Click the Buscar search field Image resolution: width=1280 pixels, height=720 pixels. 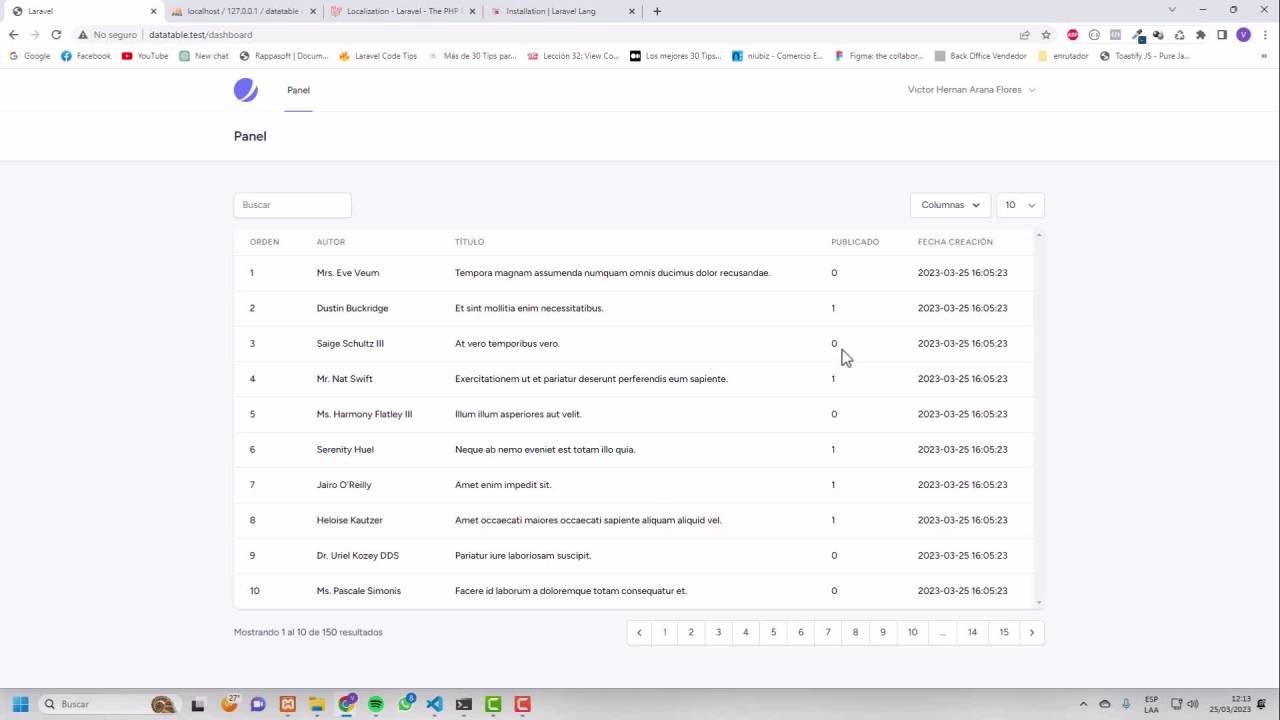pyautogui.click(x=292, y=205)
